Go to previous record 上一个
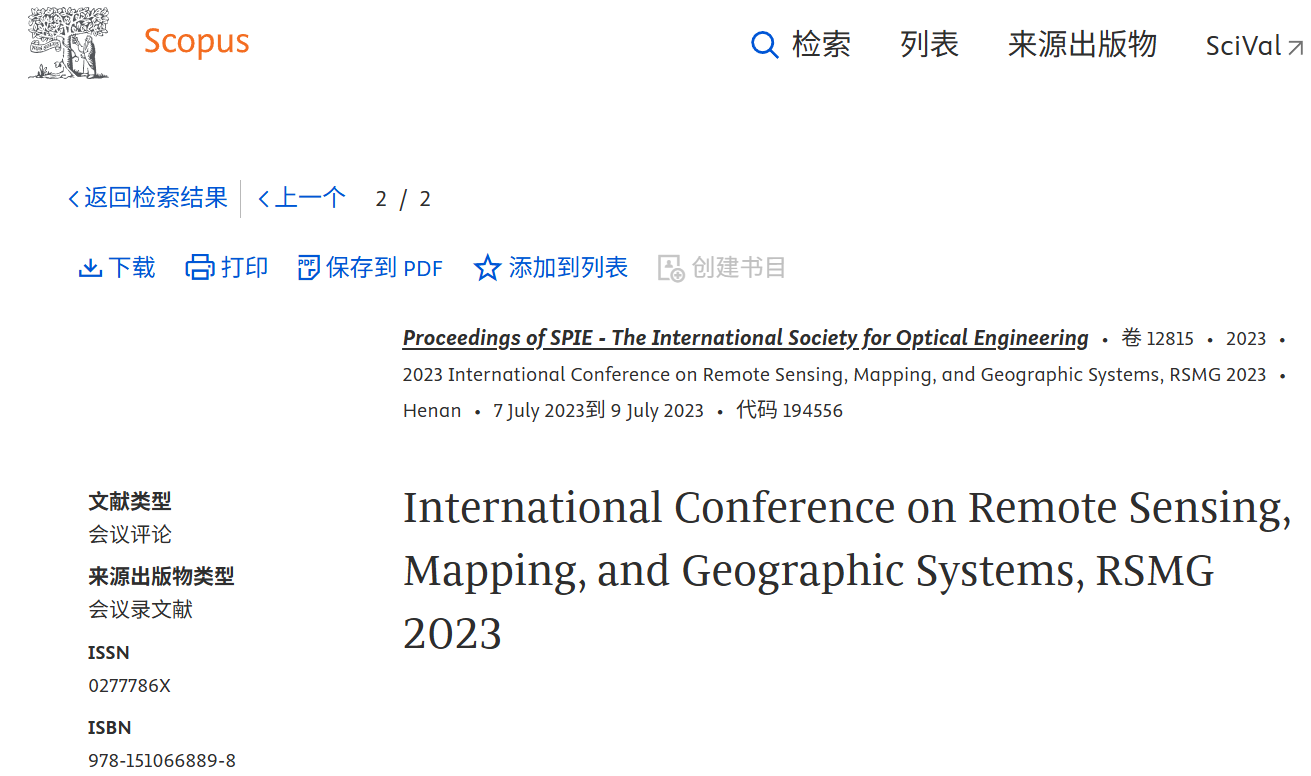 (x=302, y=198)
